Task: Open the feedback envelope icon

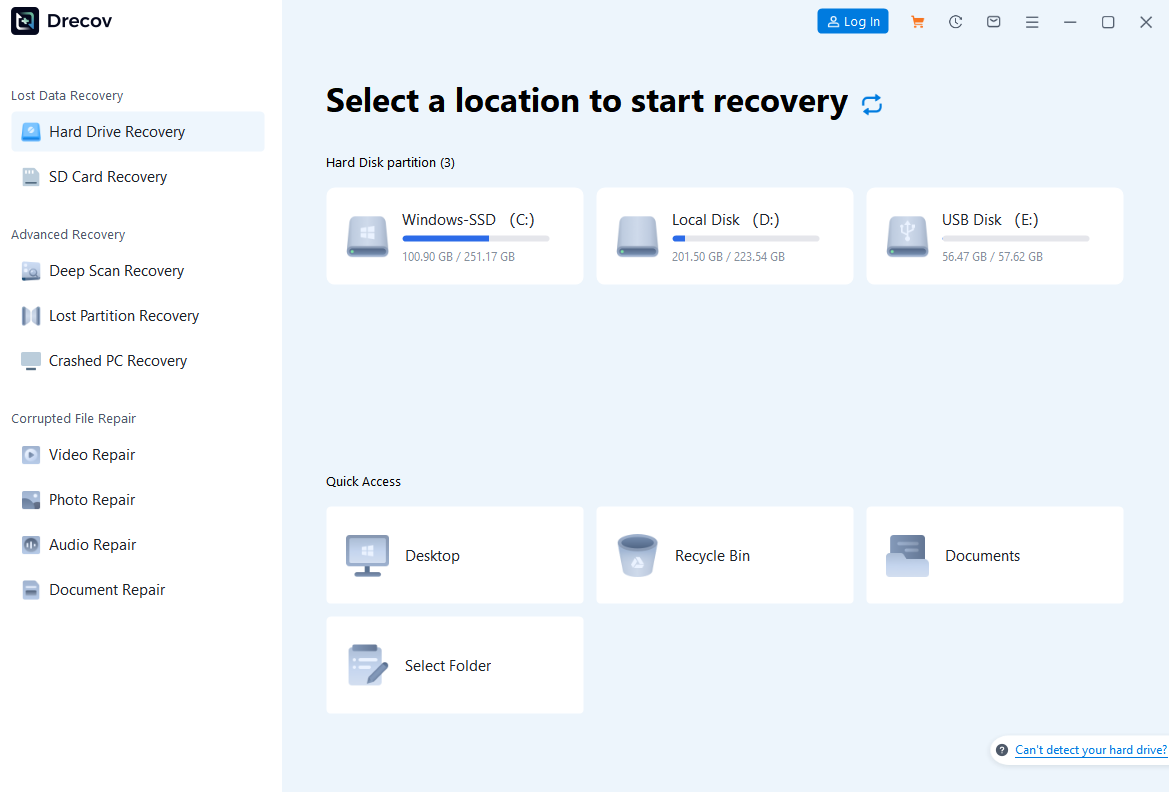Action: (993, 21)
